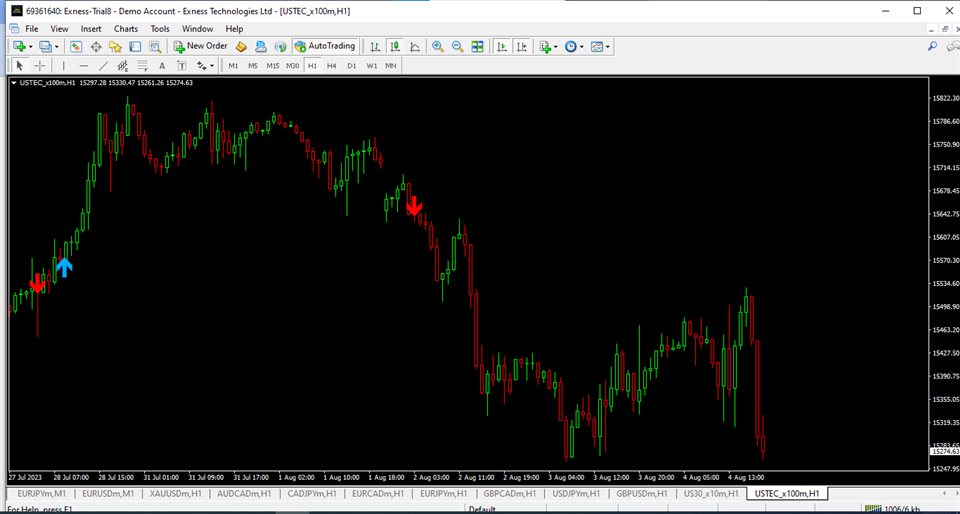
Task: Toggle the Navigator star-folder icon
Action: [115, 47]
